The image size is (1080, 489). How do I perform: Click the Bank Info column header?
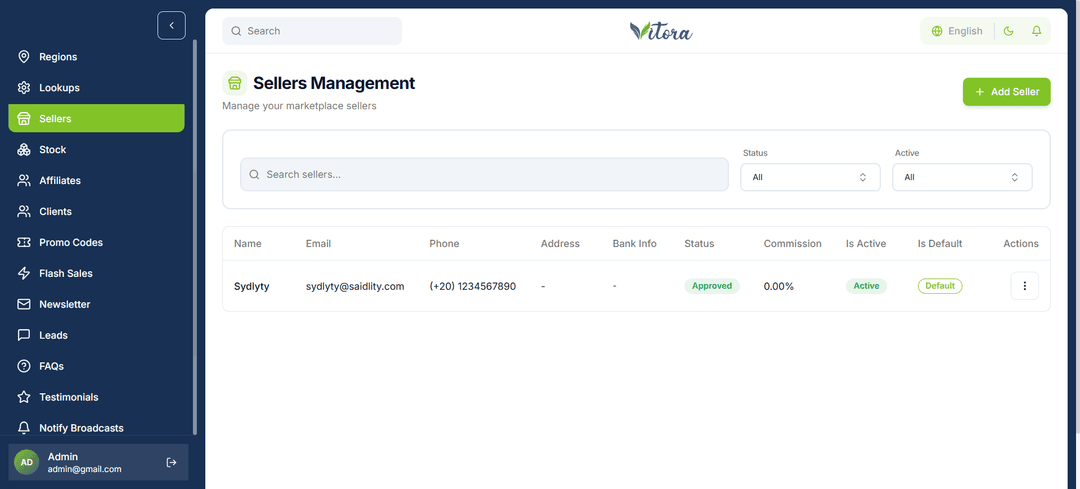coord(634,243)
